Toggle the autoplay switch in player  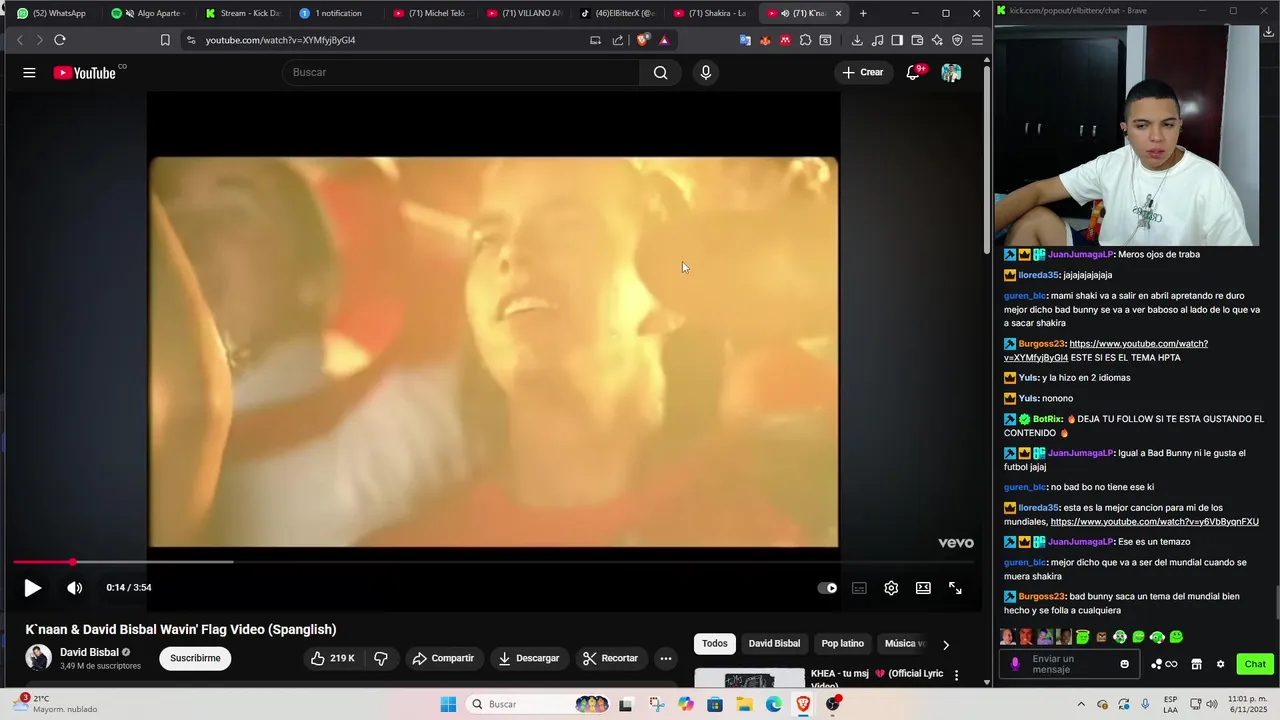[827, 588]
